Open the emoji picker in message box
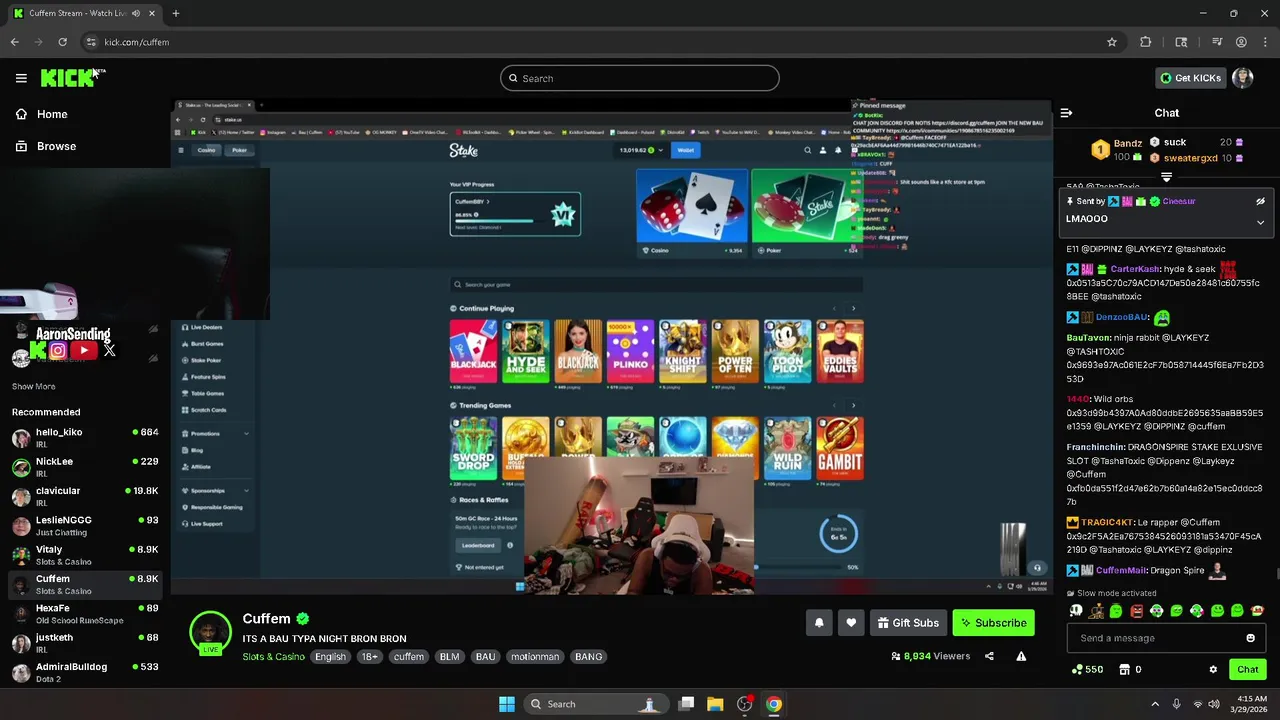The image size is (1280, 720). pos(1250,638)
